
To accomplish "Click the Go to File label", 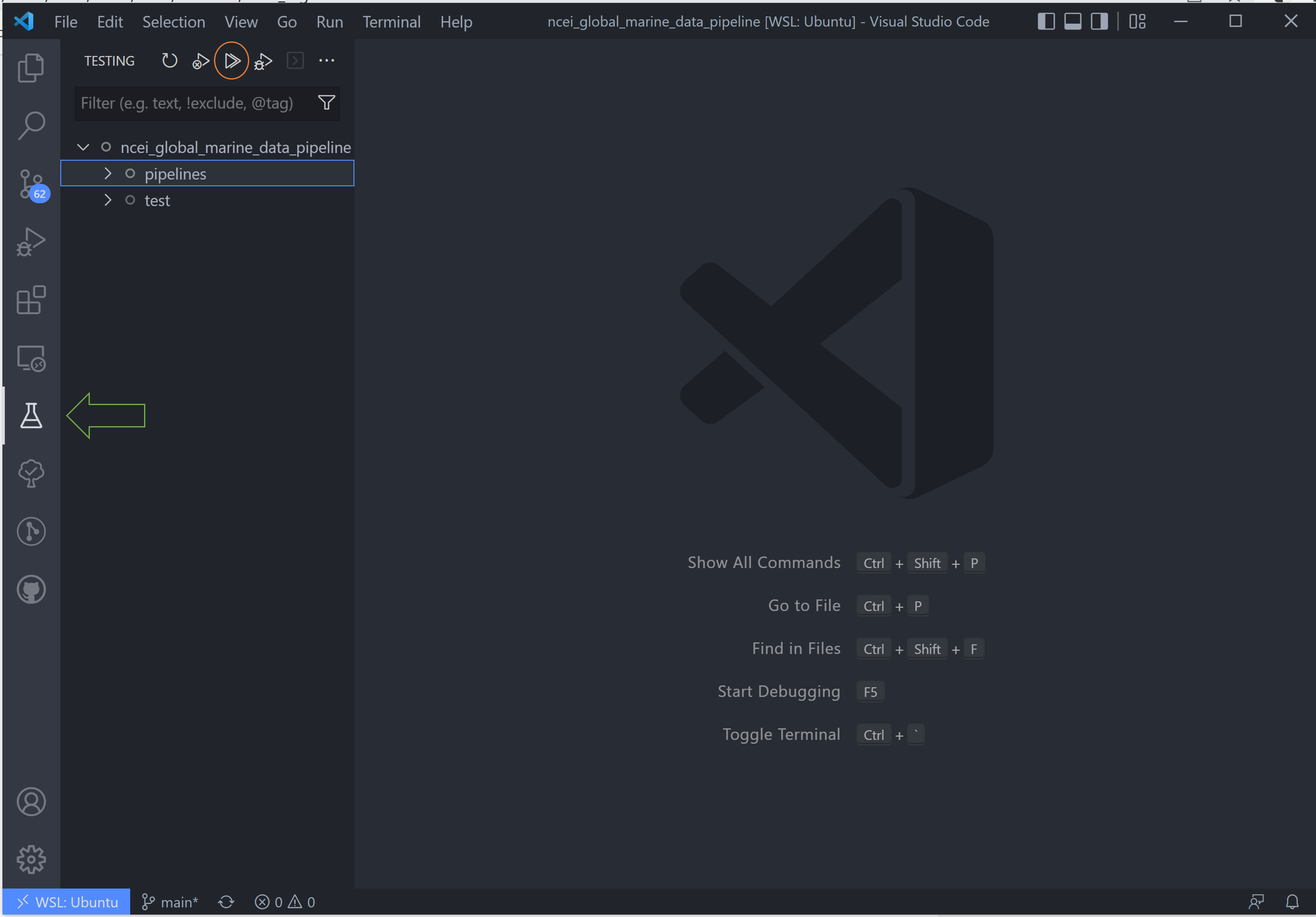I will pyautogui.click(x=804, y=605).
